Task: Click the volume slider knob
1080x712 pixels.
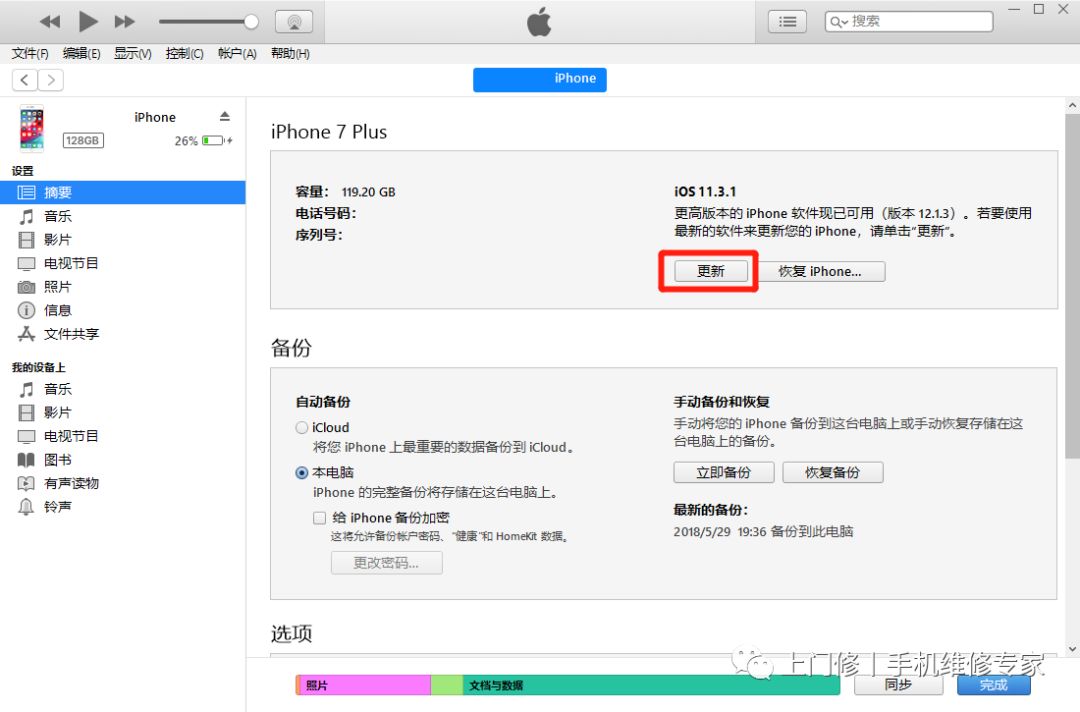Action: pos(251,22)
